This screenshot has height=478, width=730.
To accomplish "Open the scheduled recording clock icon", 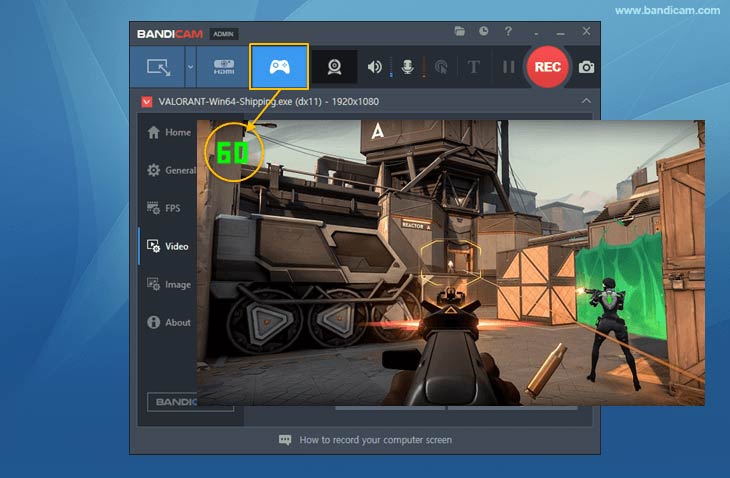I will tap(484, 32).
